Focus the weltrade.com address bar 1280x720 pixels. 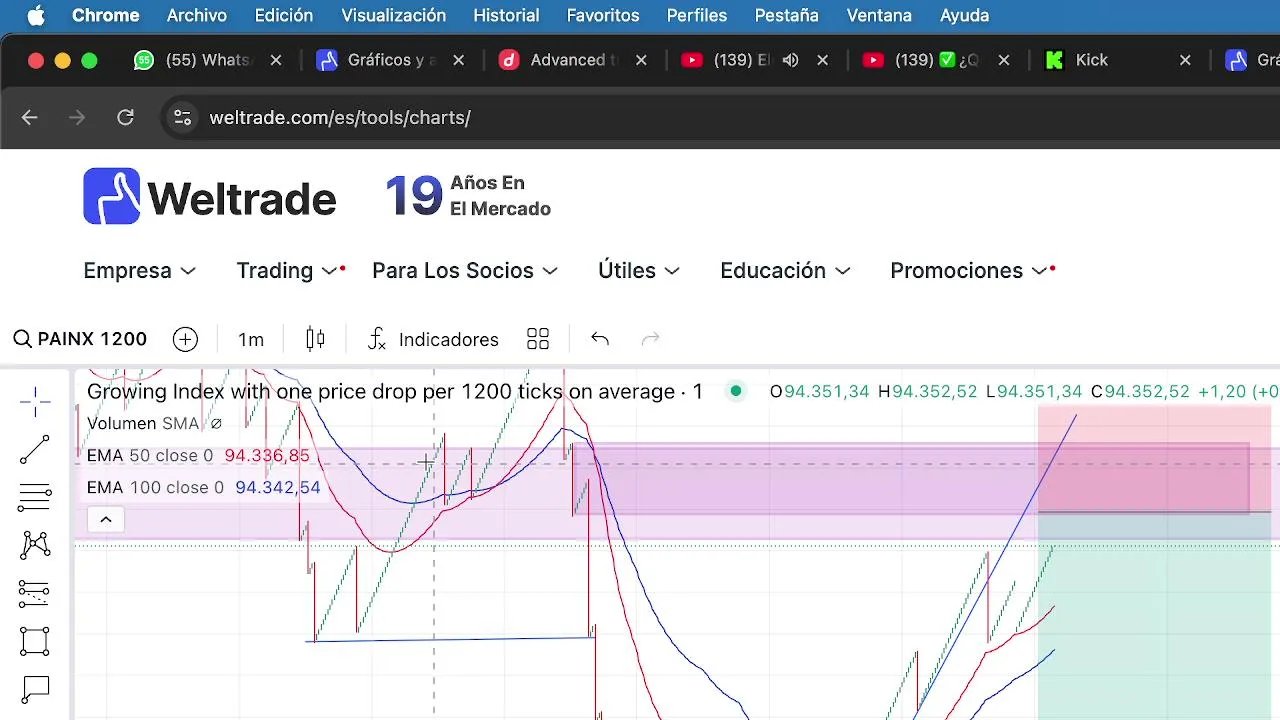pos(340,117)
